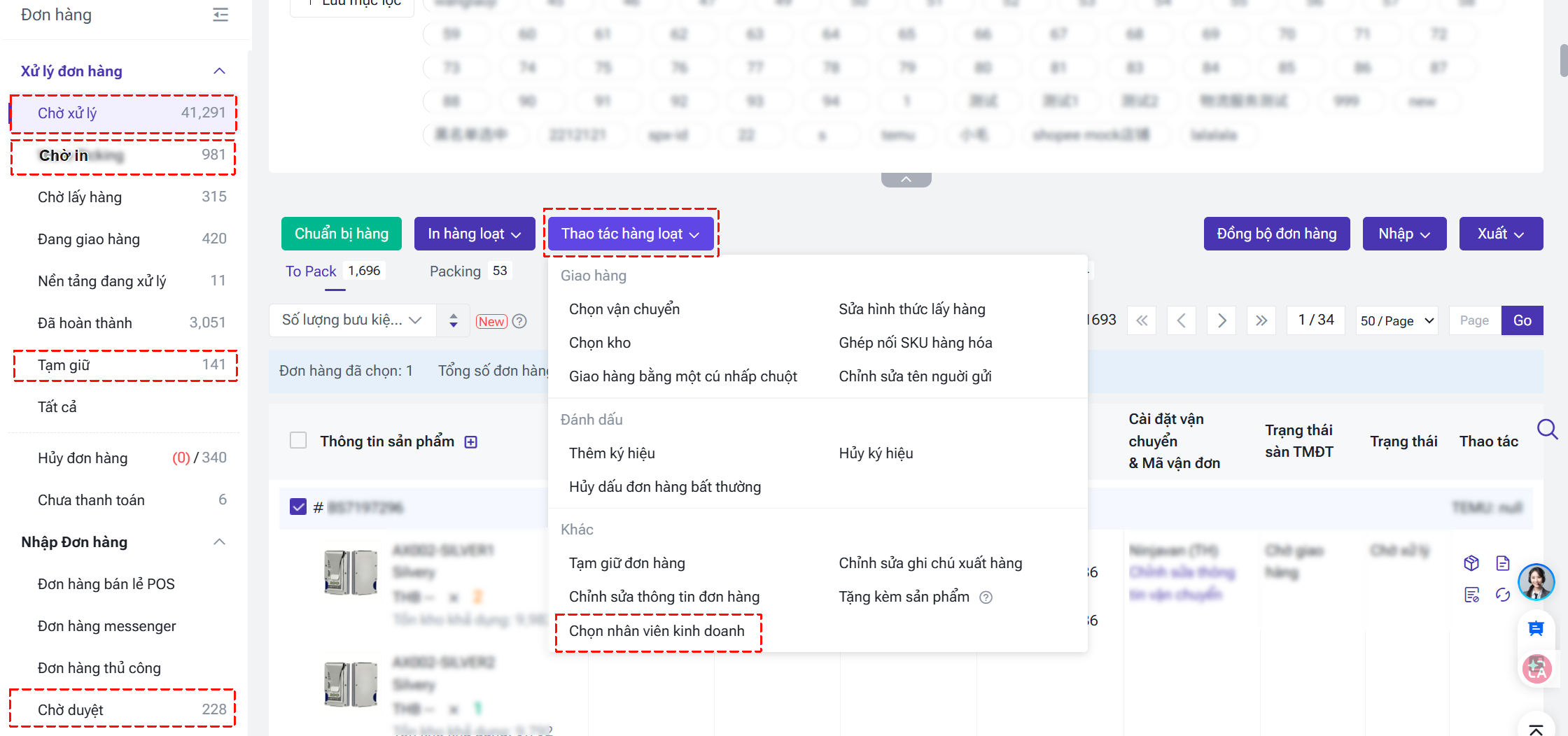Select Thêm ký hiệu menu option
1568x736 pixels.
click(x=612, y=453)
